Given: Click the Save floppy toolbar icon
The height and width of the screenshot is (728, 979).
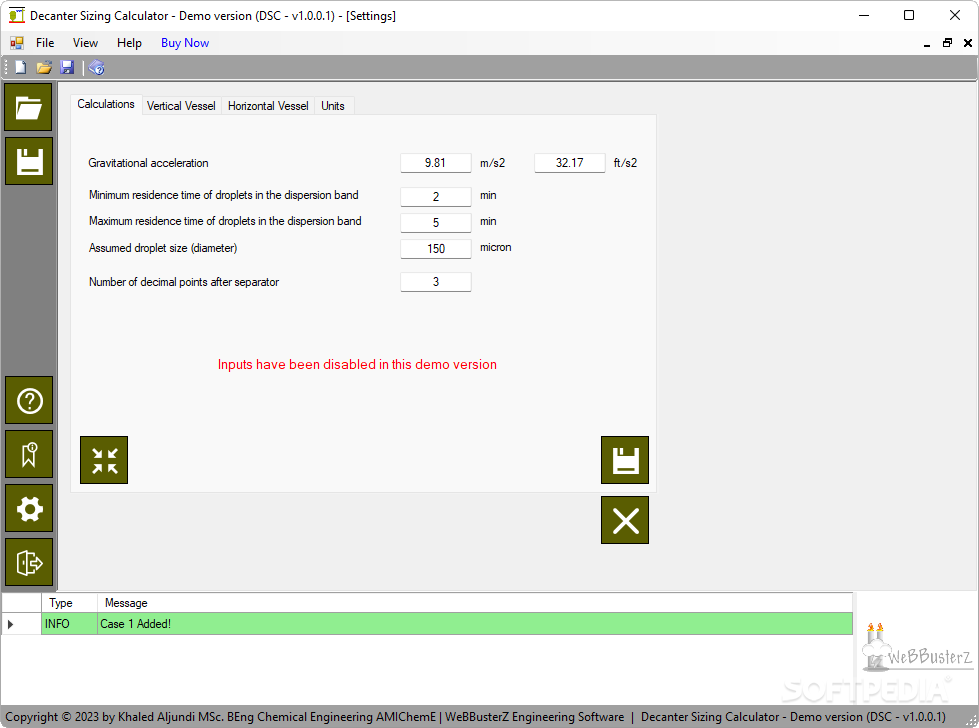Looking at the screenshot, I should point(67,67).
